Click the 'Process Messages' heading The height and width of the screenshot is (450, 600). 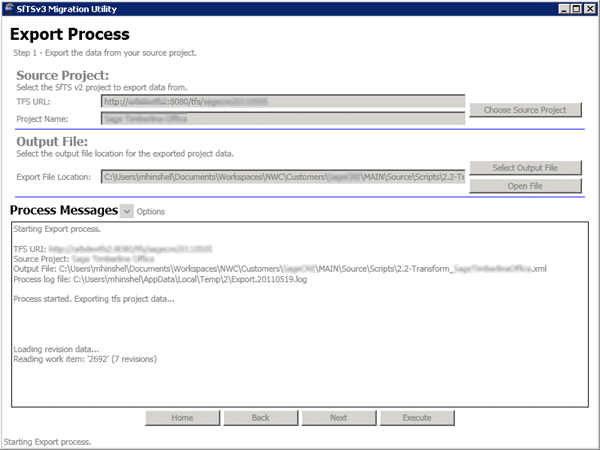pyautogui.click(x=64, y=210)
